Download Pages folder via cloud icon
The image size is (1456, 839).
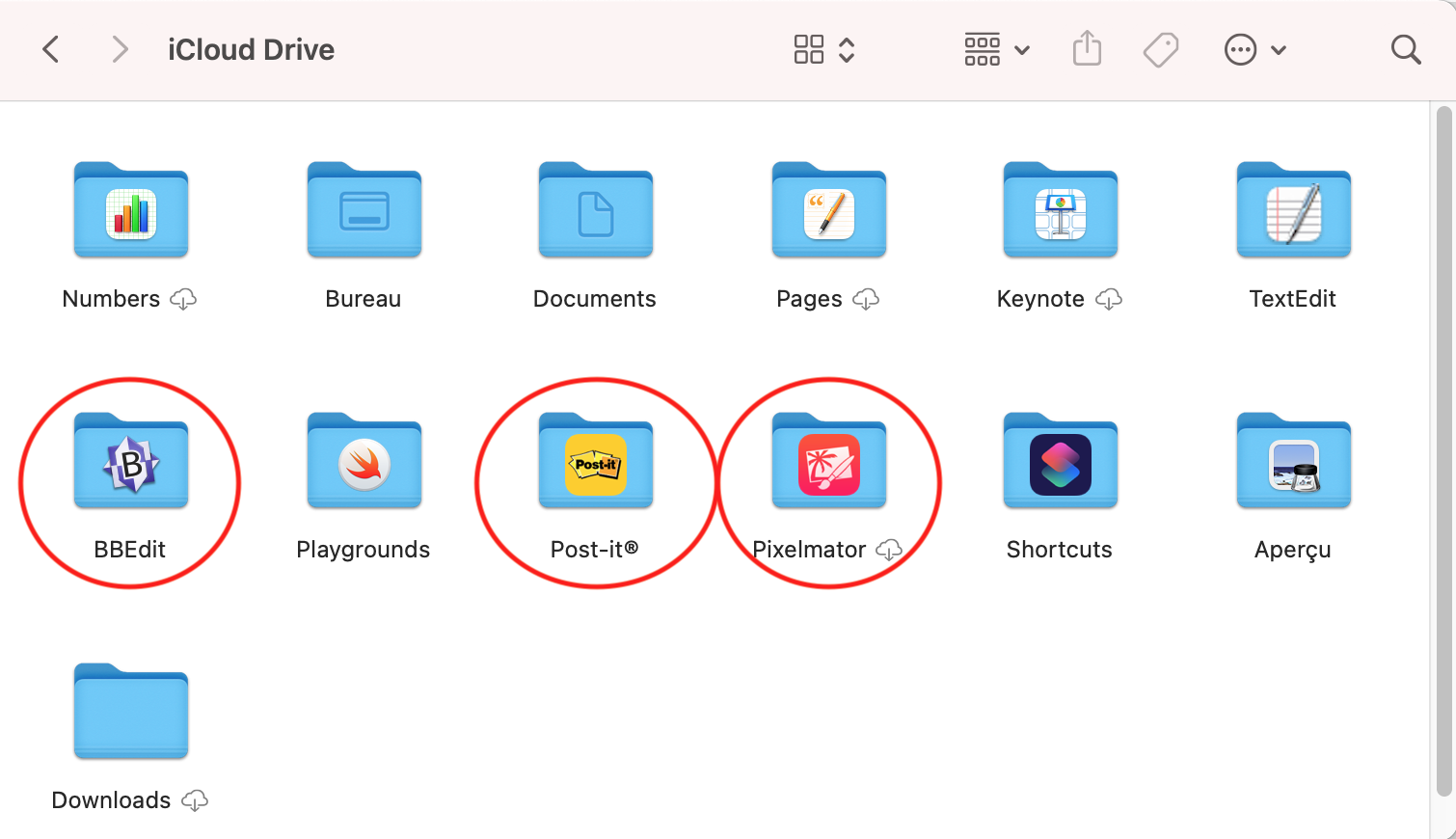click(x=866, y=300)
